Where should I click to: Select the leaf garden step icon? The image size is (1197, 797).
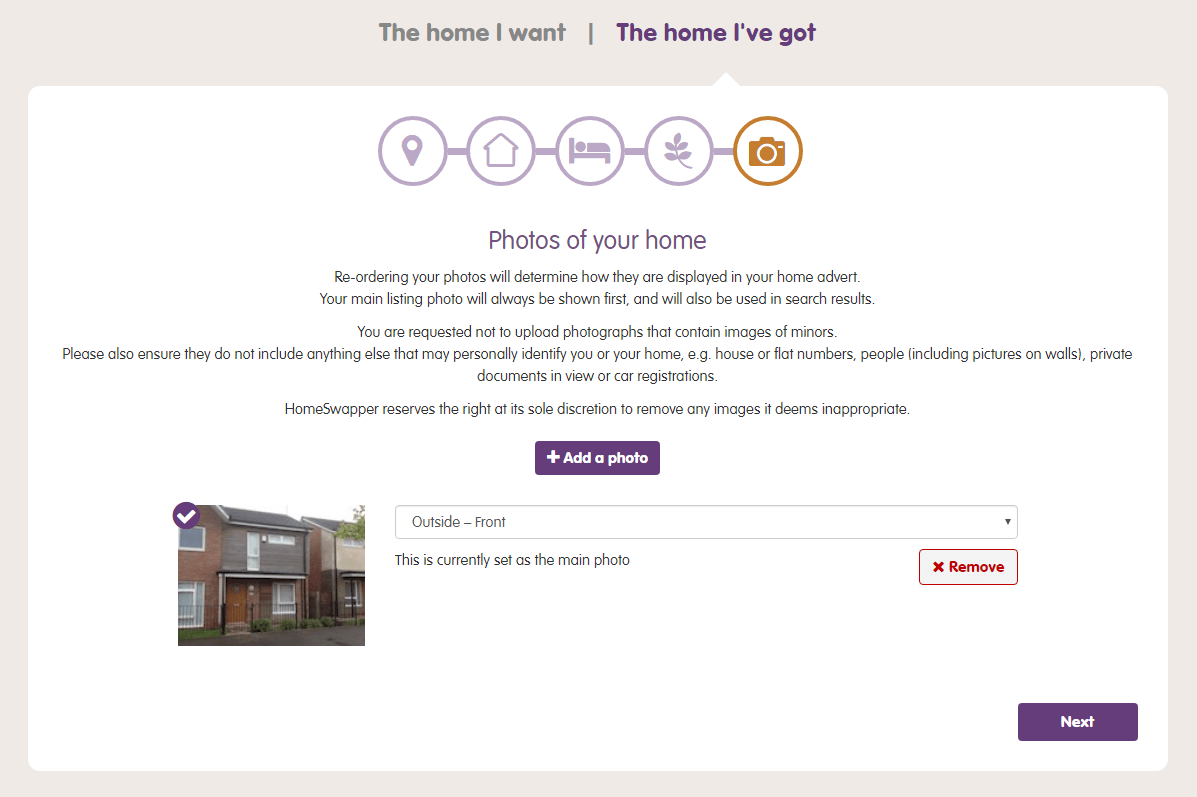679,151
